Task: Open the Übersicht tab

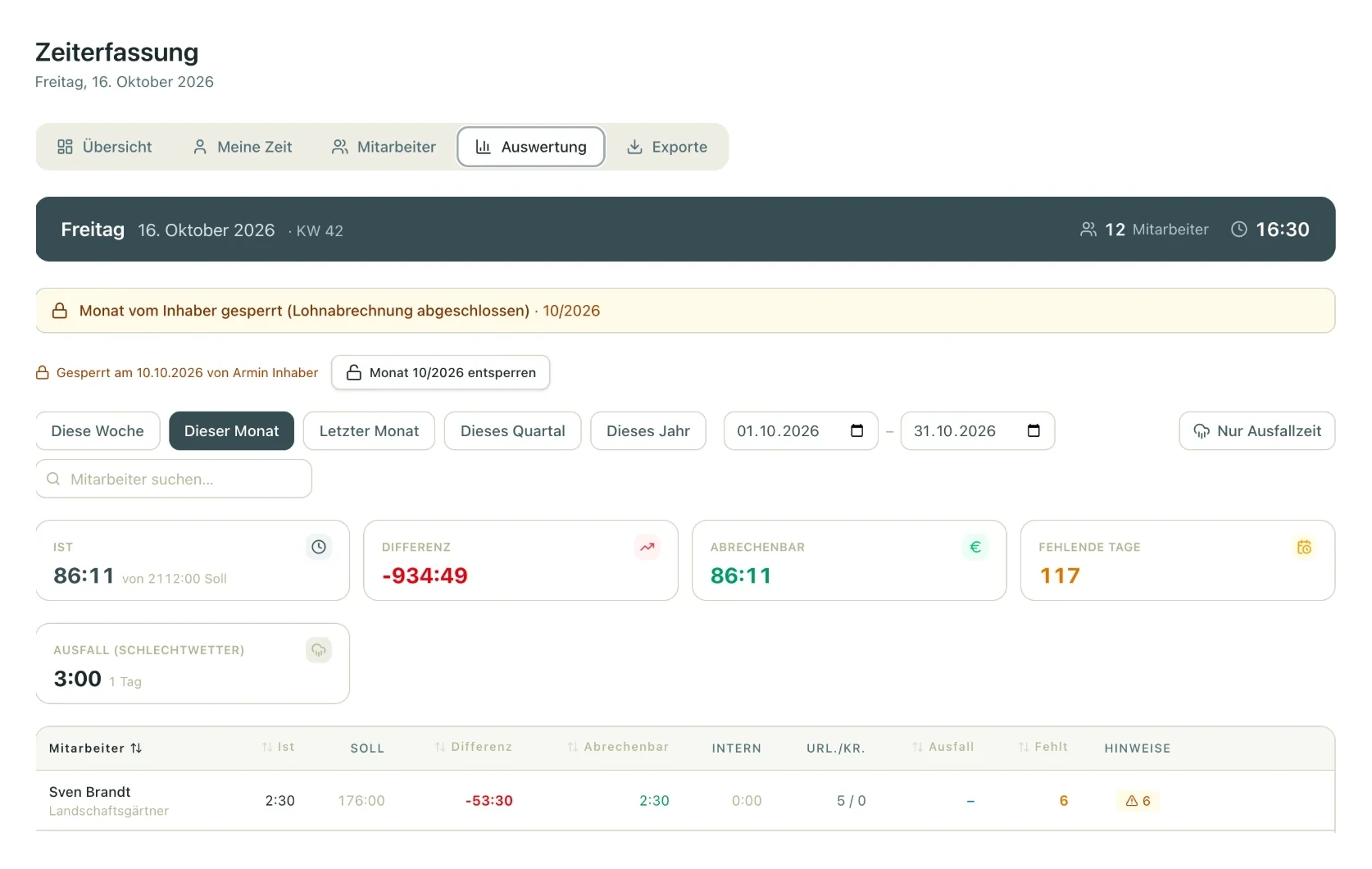Action: pyautogui.click(x=104, y=147)
